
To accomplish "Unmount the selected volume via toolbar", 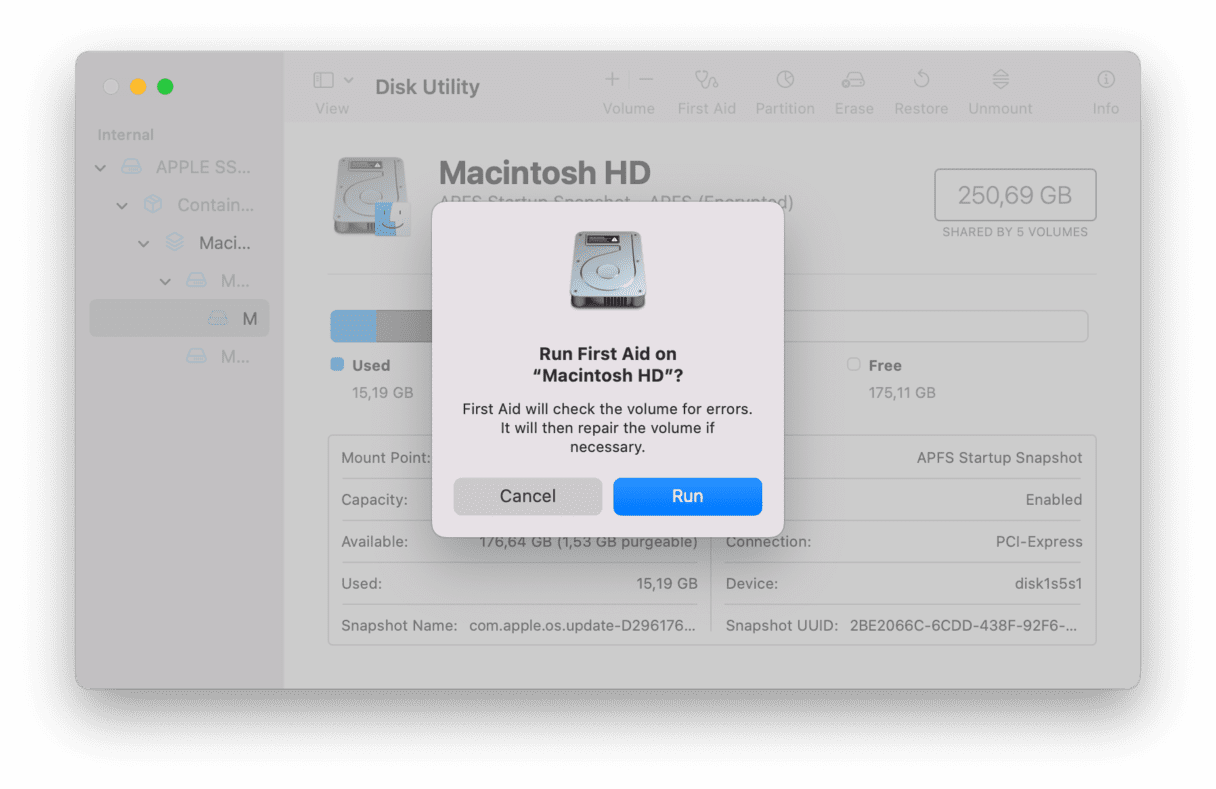I will [1000, 79].
